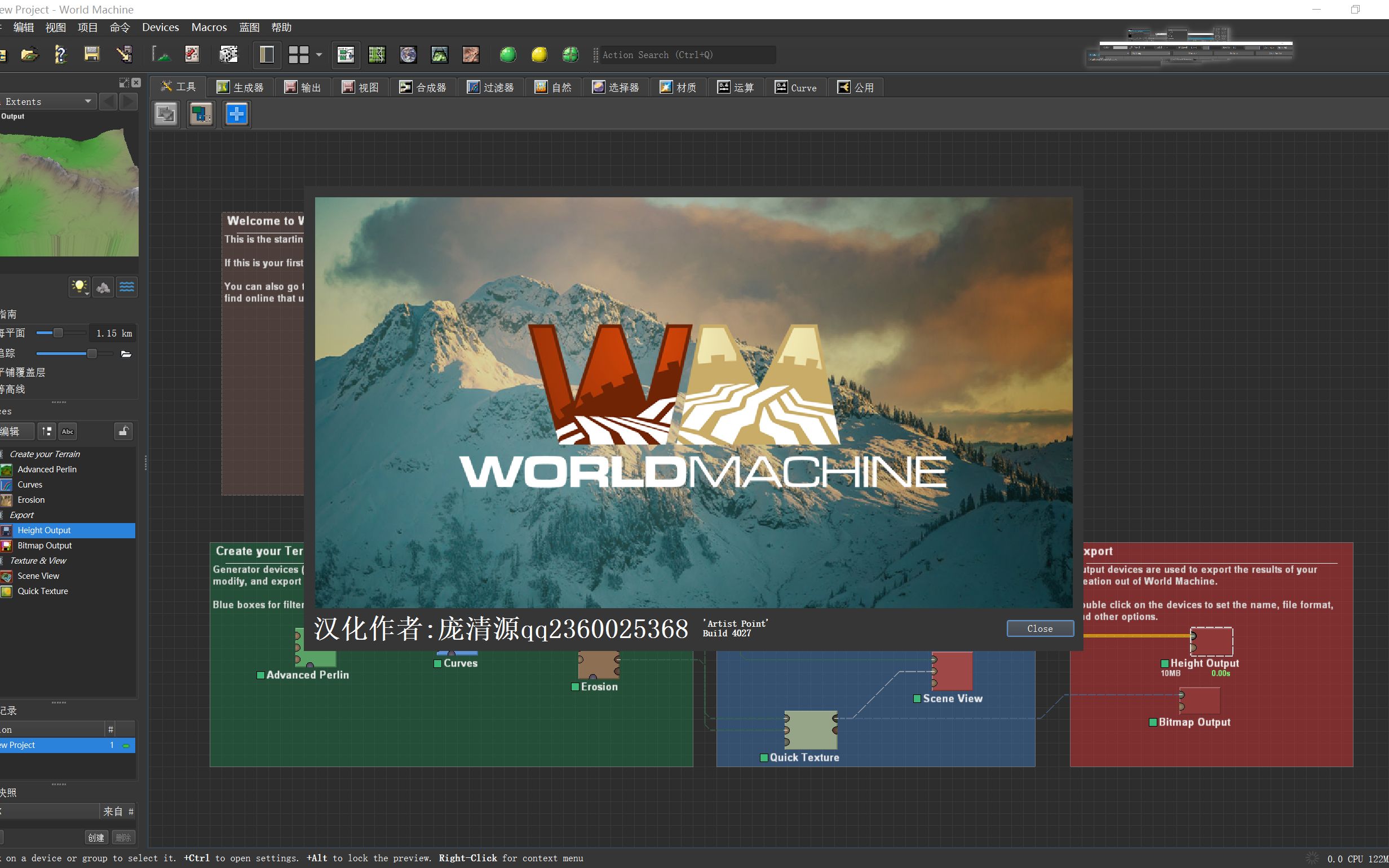1389x868 pixels.
Task: Click the random dice seed icon
Action: click(228, 55)
